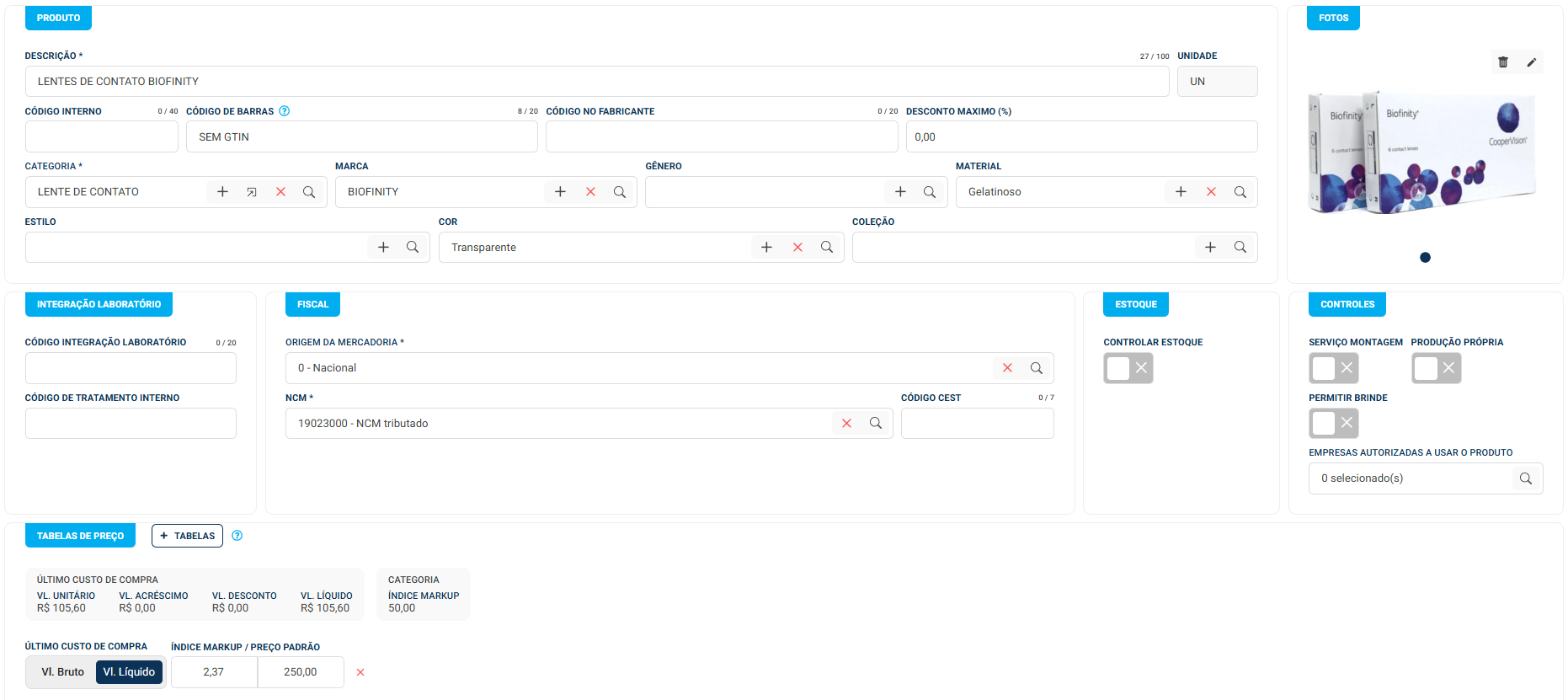
Task: Open NCM field 19023000
Action: 589,424
